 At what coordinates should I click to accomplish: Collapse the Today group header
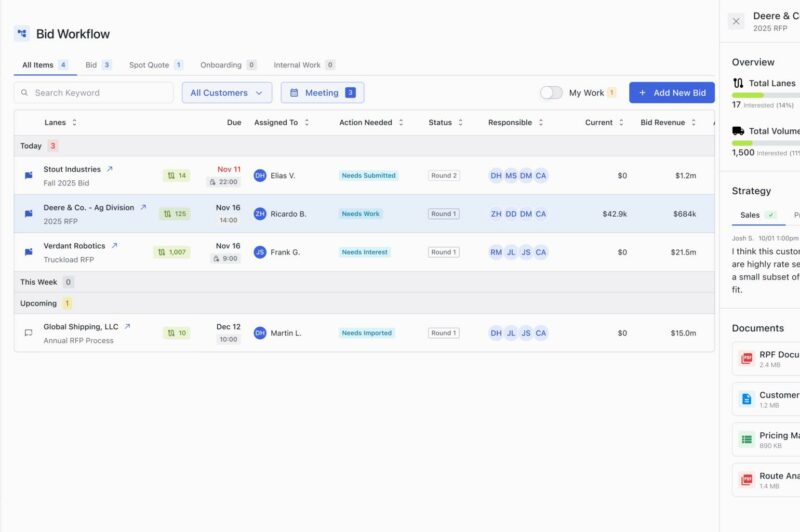coord(364,146)
